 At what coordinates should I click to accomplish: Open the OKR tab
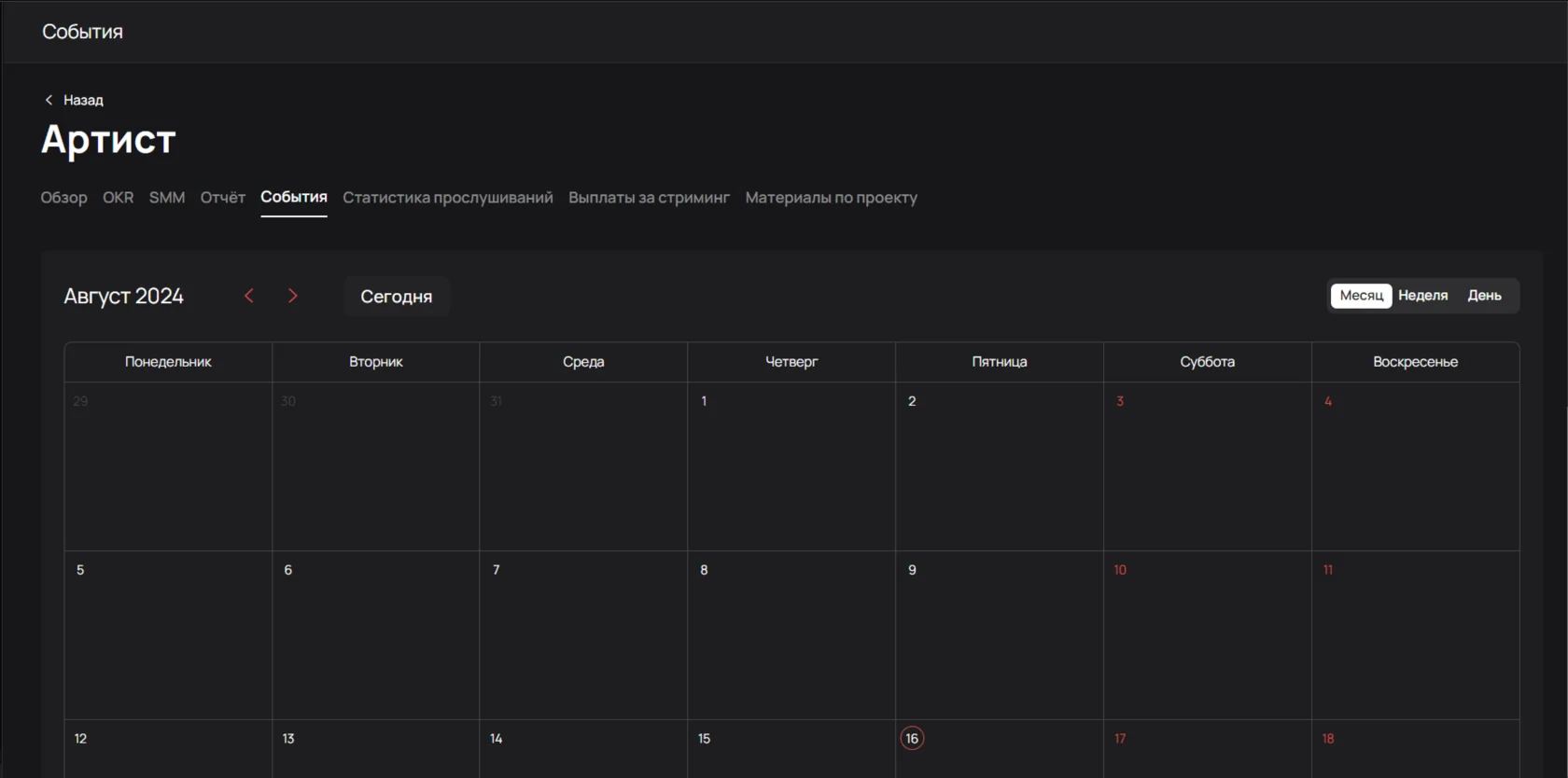(118, 198)
